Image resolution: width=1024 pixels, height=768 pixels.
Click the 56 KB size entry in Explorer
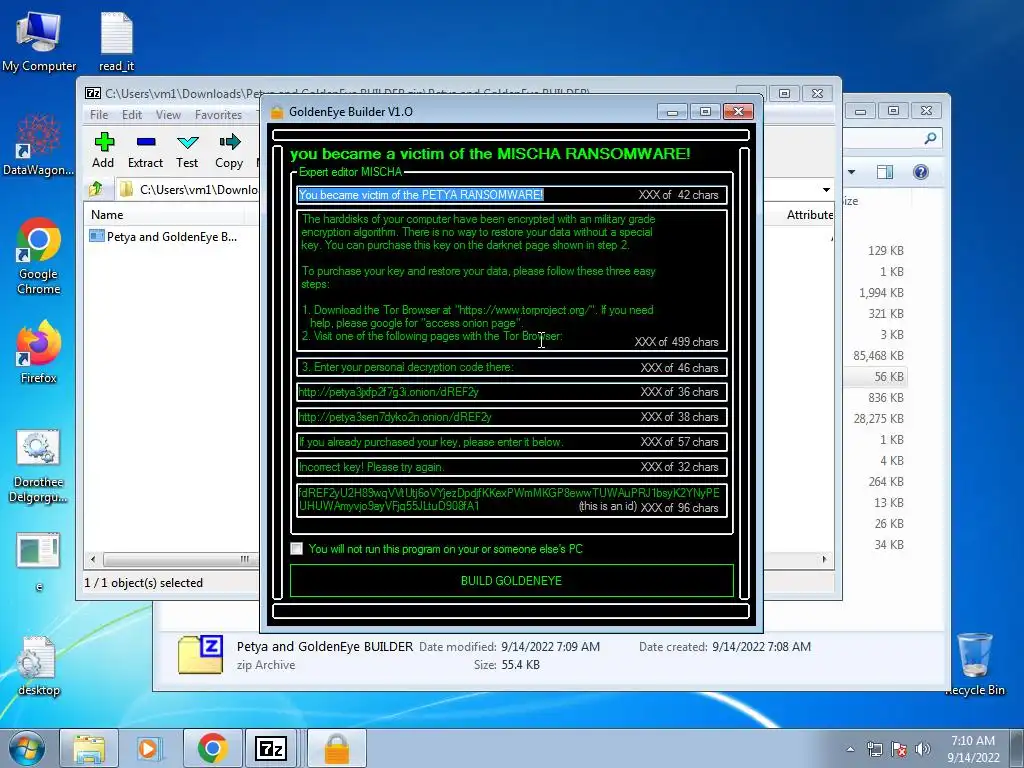[889, 377]
